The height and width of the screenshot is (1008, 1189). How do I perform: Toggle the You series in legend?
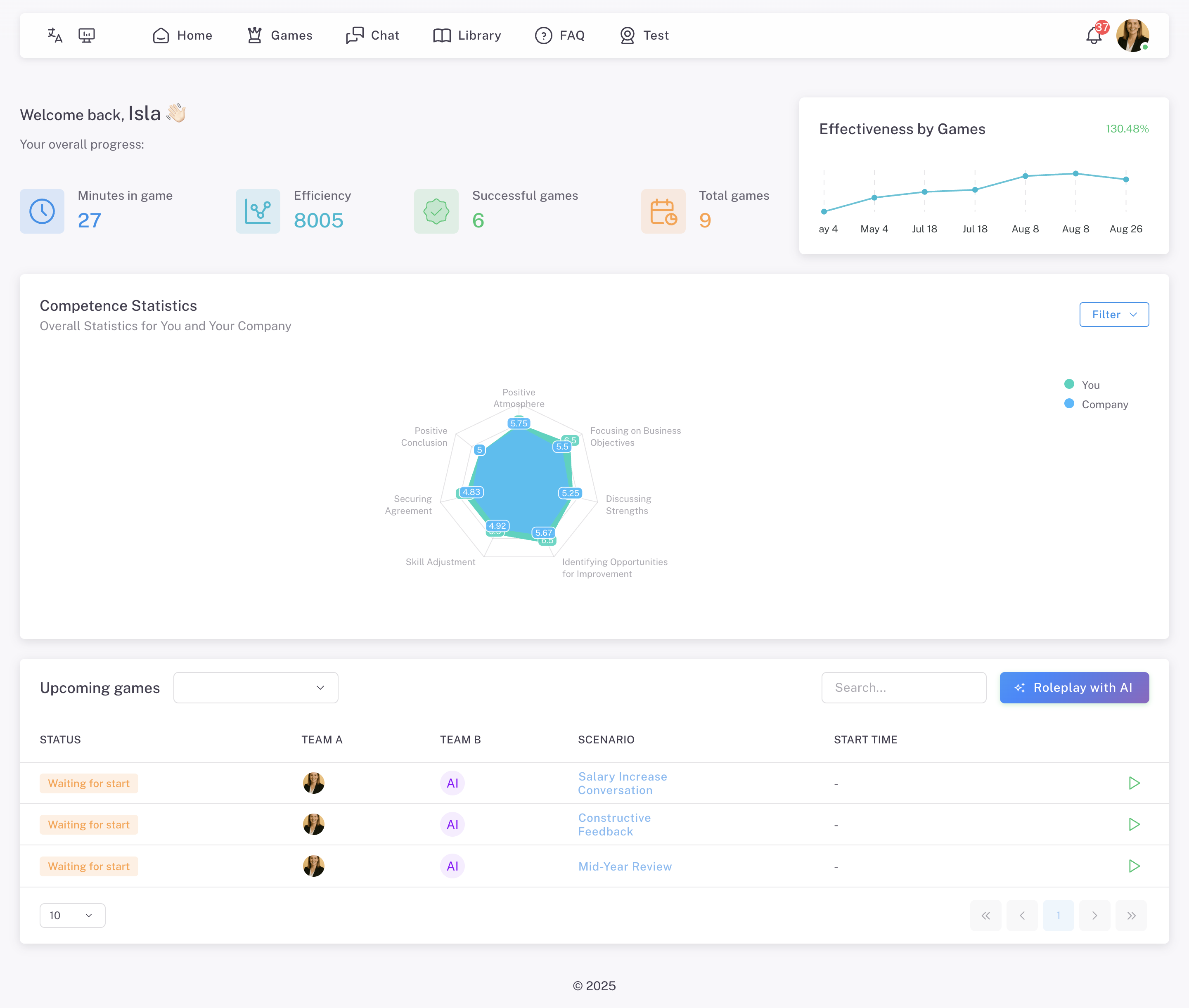coord(1090,385)
